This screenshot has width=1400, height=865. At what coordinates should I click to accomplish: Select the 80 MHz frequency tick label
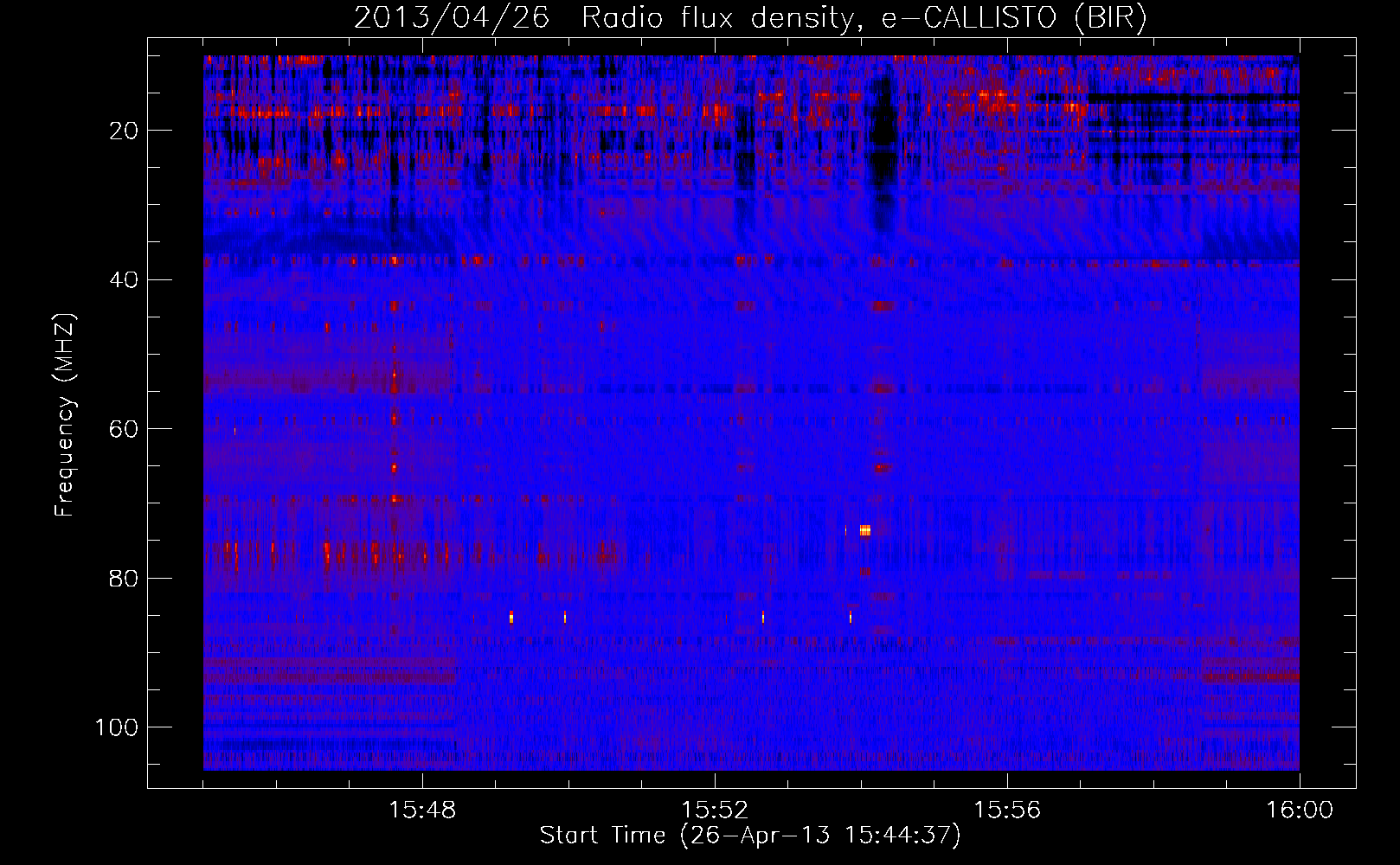(x=124, y=578)
